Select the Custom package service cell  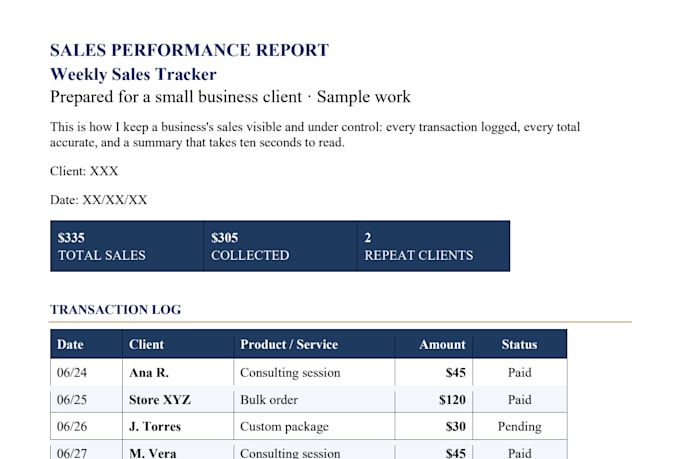click(x=314, y=426)
